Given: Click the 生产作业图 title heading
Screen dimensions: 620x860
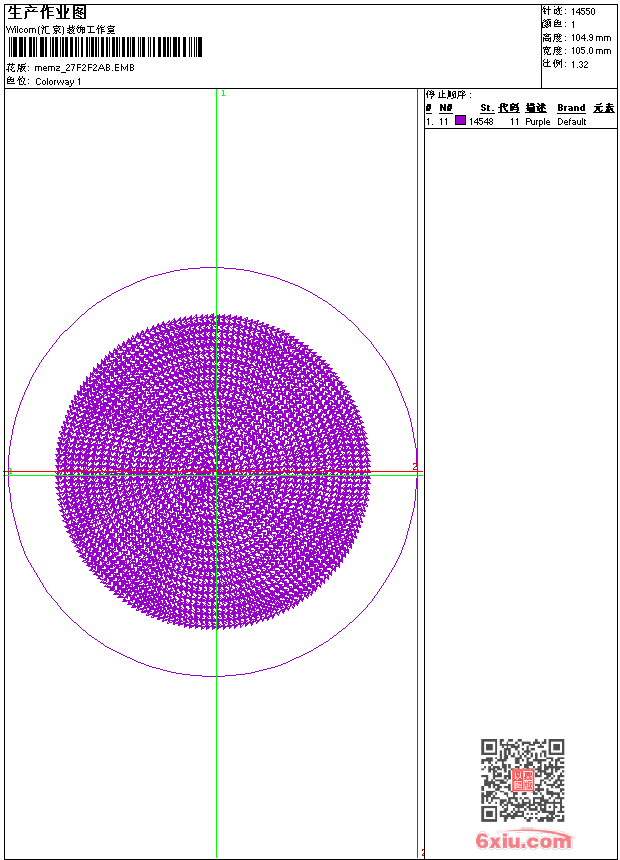Looking at the screenshot, I should coord(46,12).
